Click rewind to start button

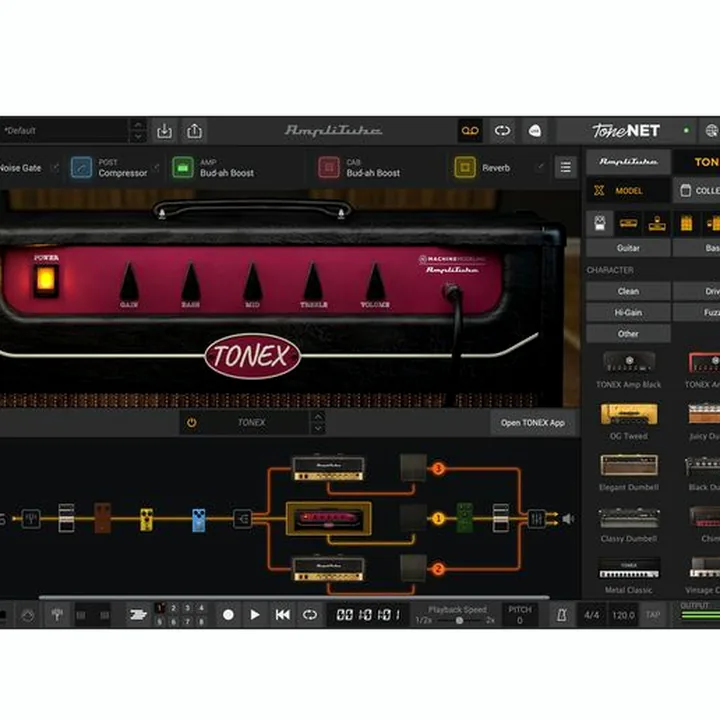click(282, 614)
